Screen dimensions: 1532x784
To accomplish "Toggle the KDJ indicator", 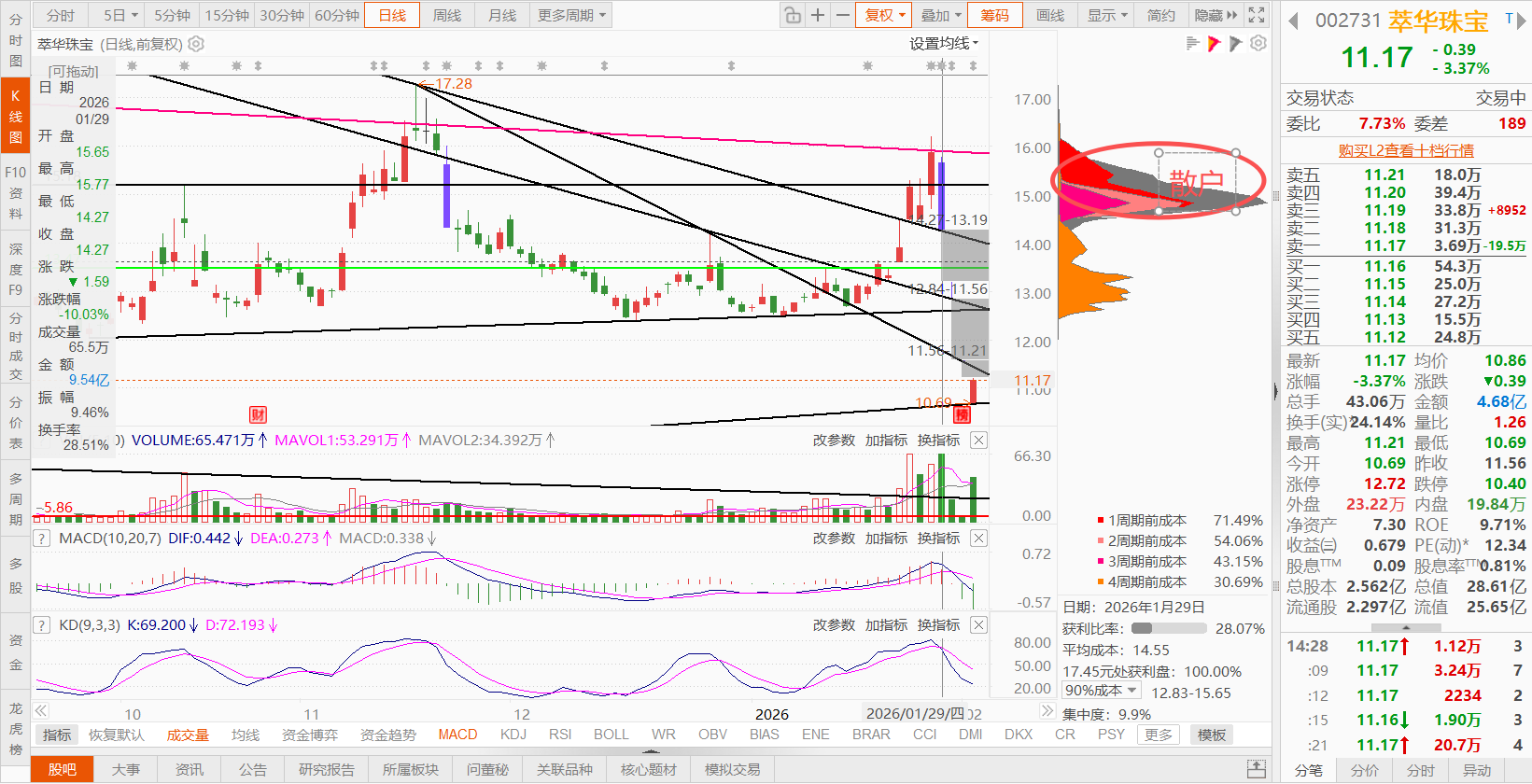I will click(513, 735).
